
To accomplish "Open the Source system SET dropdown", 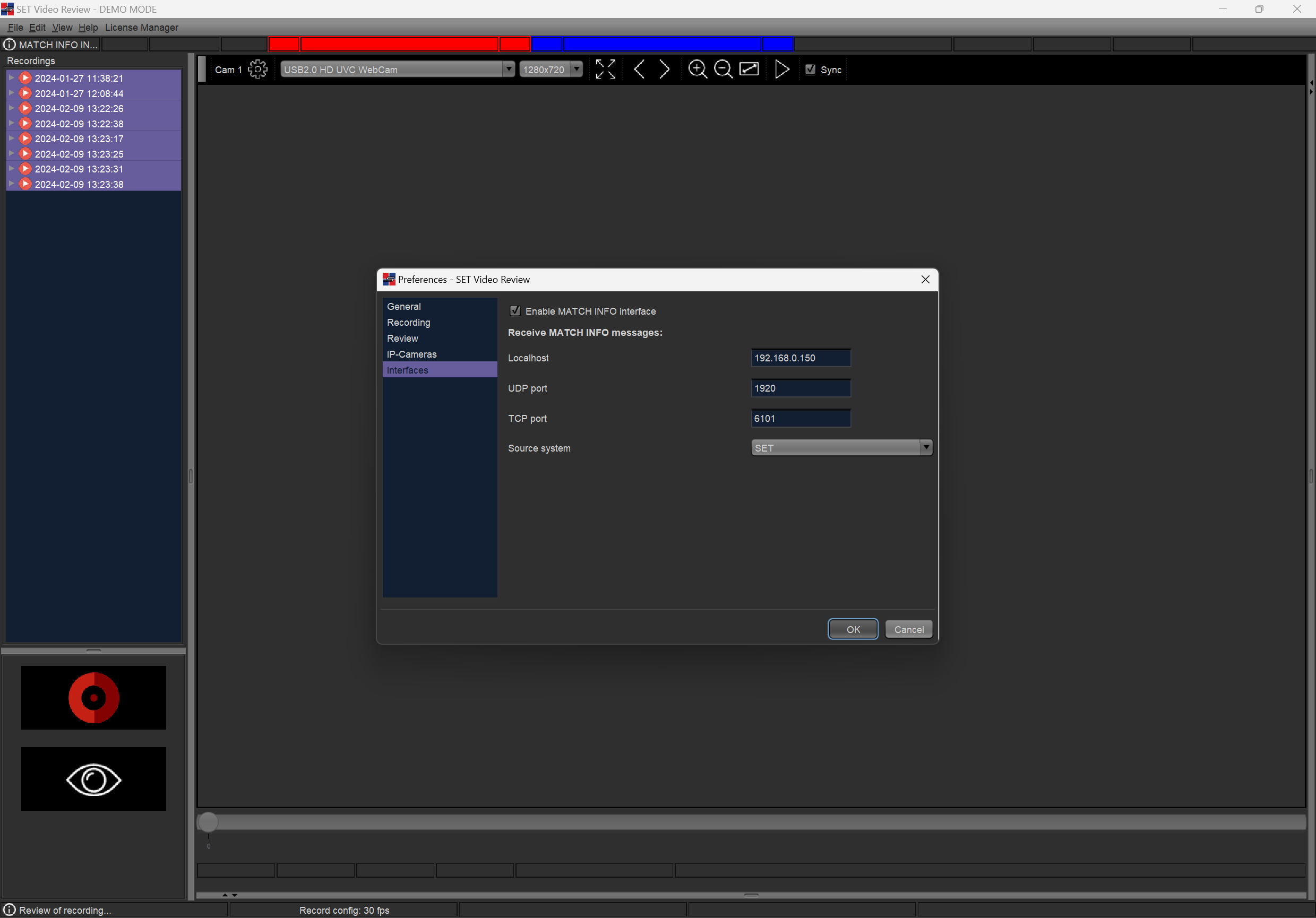I will (x=841, y=447).
